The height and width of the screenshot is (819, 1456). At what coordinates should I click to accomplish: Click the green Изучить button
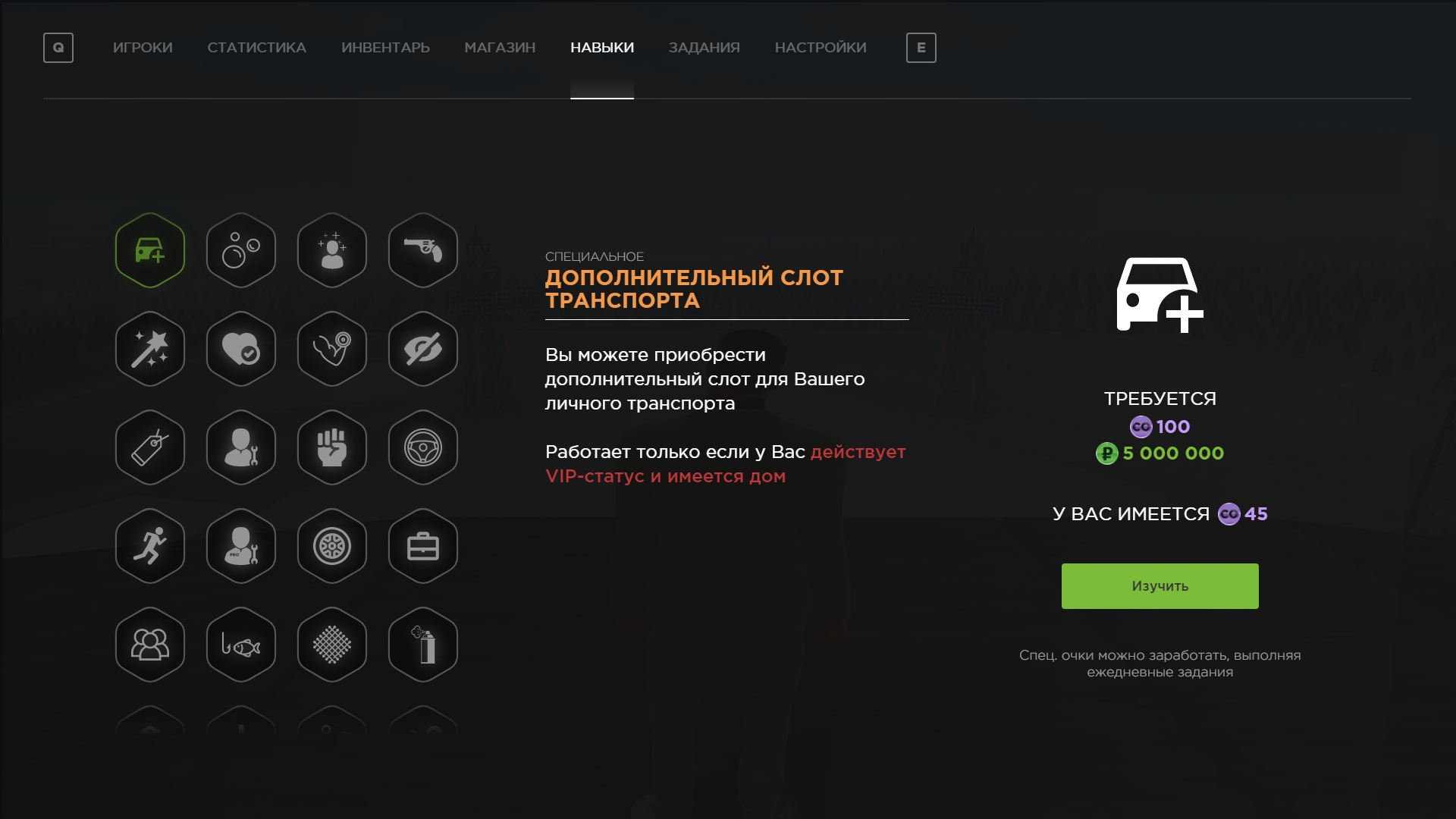pyautogui.click(x=1160, y=586)
